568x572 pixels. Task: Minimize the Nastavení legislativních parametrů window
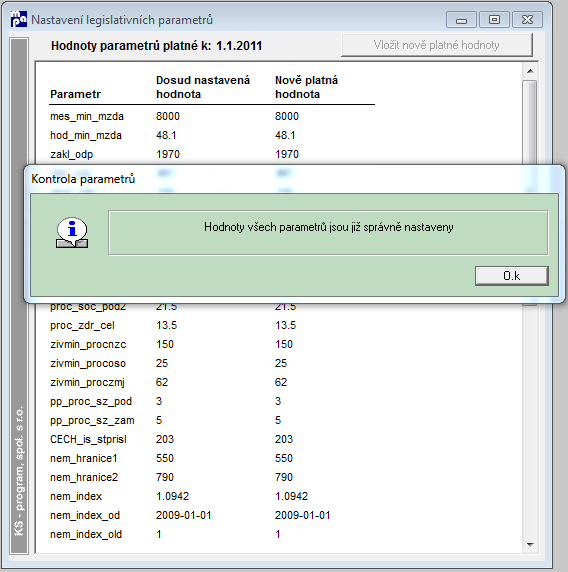click(x=461, y=20)
